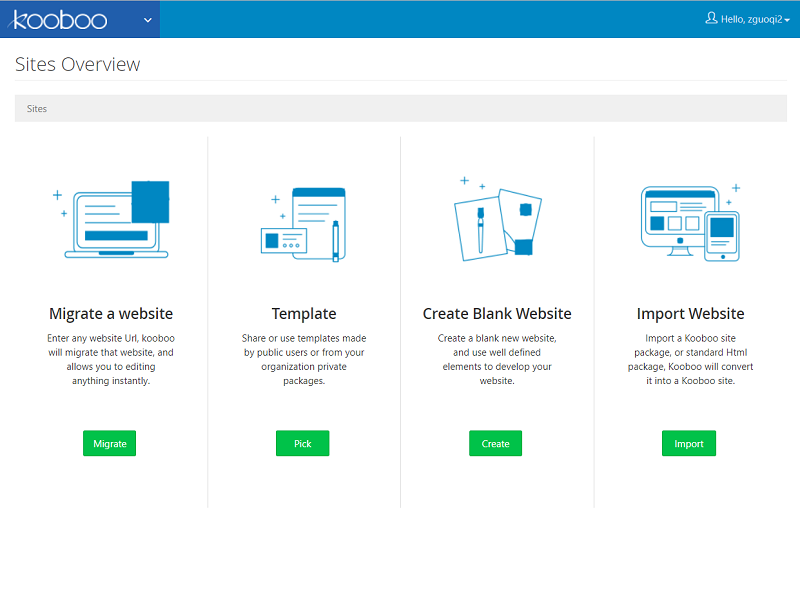Click the Create Blank Website paintbrush illustration

point(497,219)
